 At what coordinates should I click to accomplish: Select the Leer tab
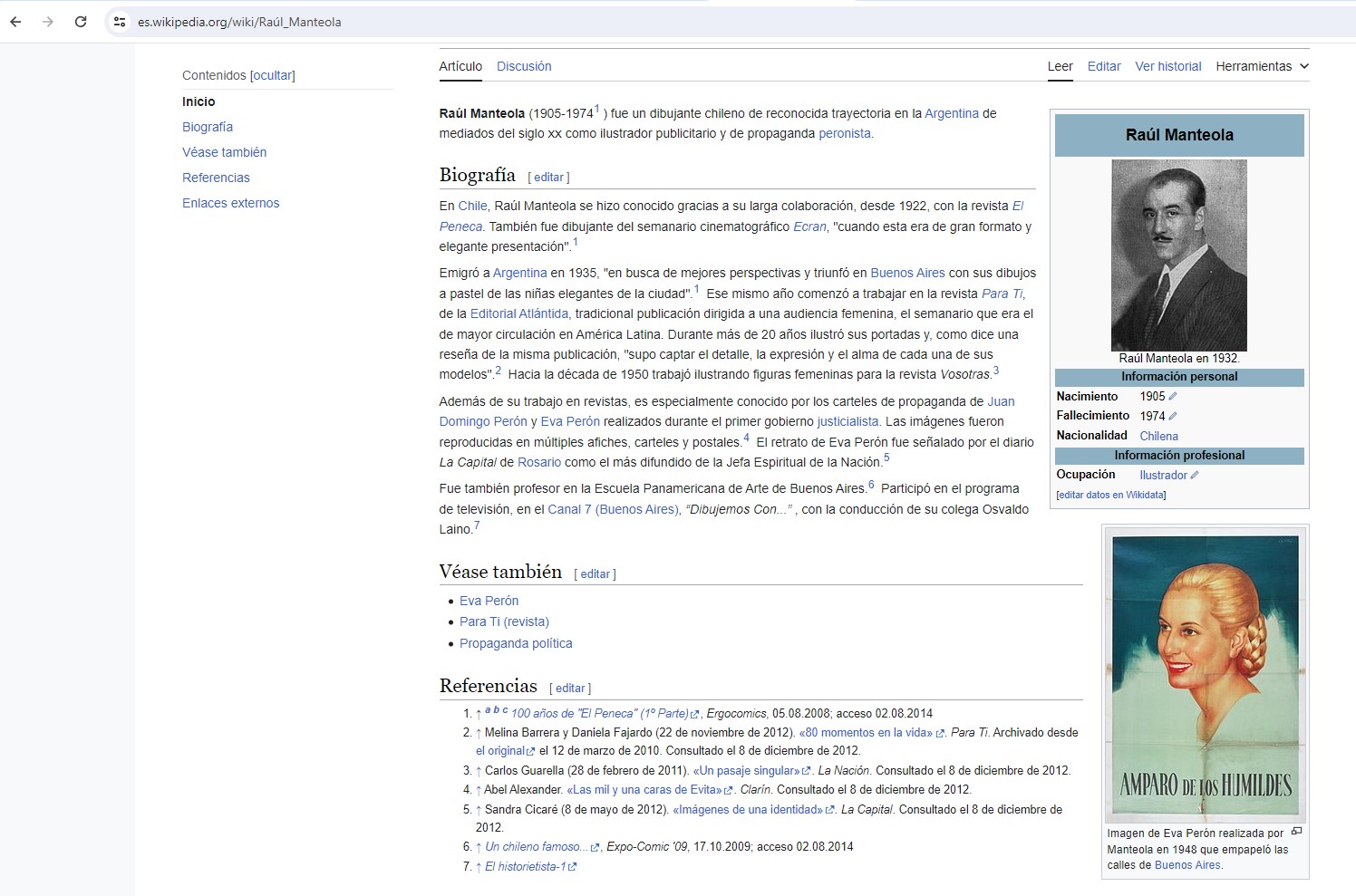[x=1060, y=66]
